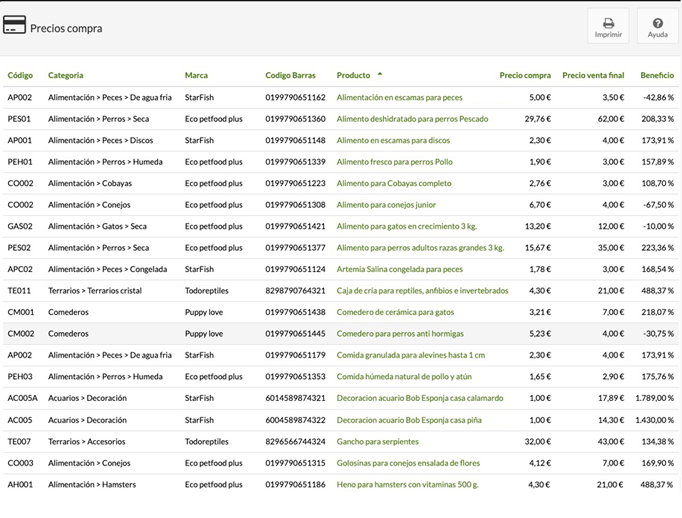682x518 pixels.
Task: Open Alimentación en escamas para peces
Action: (x=399, y=98)
